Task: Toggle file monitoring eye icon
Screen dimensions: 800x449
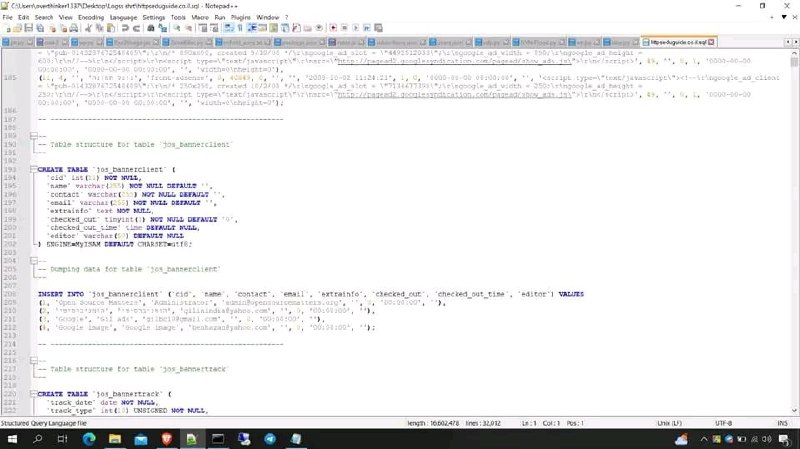Action: (x=319, y=28)
